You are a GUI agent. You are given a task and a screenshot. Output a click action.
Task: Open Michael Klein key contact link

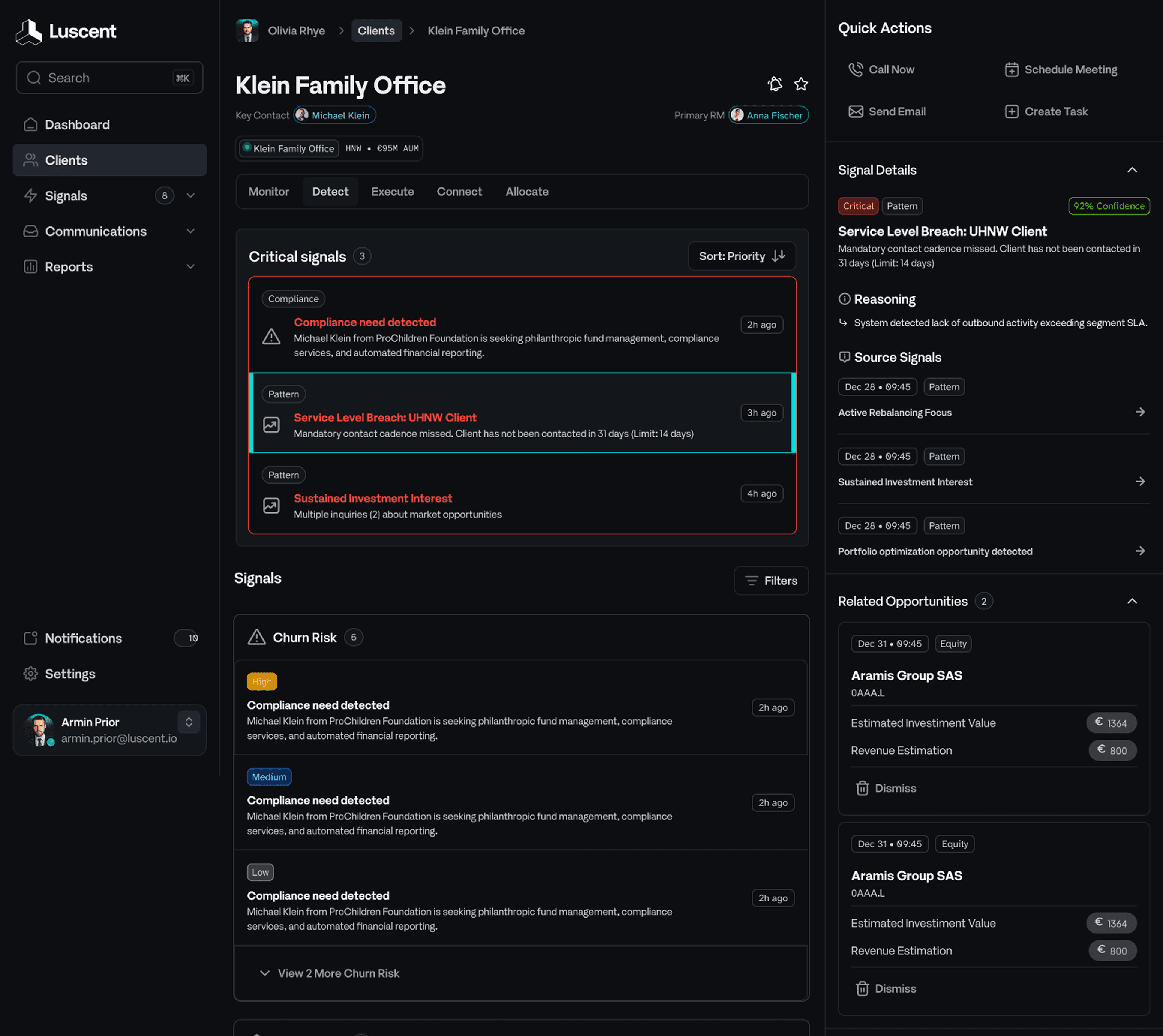coord(335,115)
